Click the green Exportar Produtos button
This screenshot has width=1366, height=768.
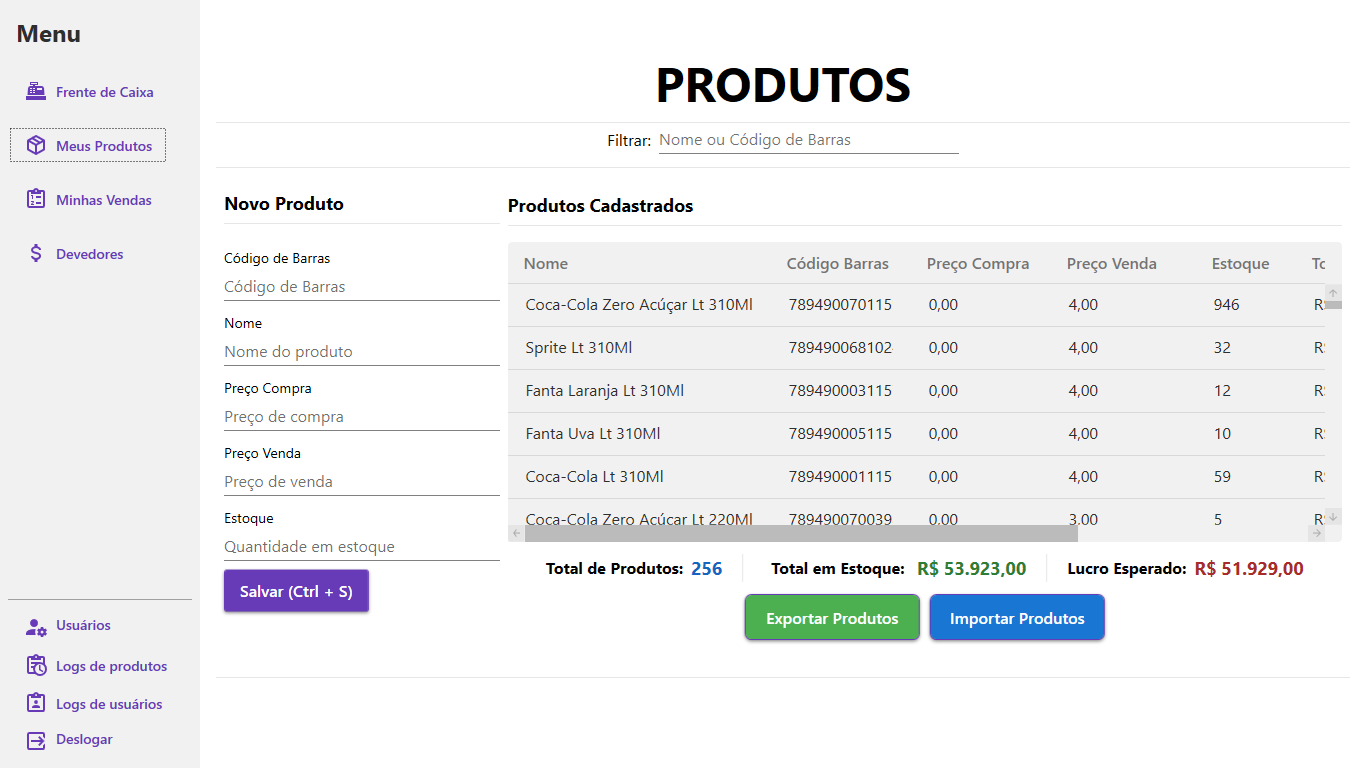832,618
